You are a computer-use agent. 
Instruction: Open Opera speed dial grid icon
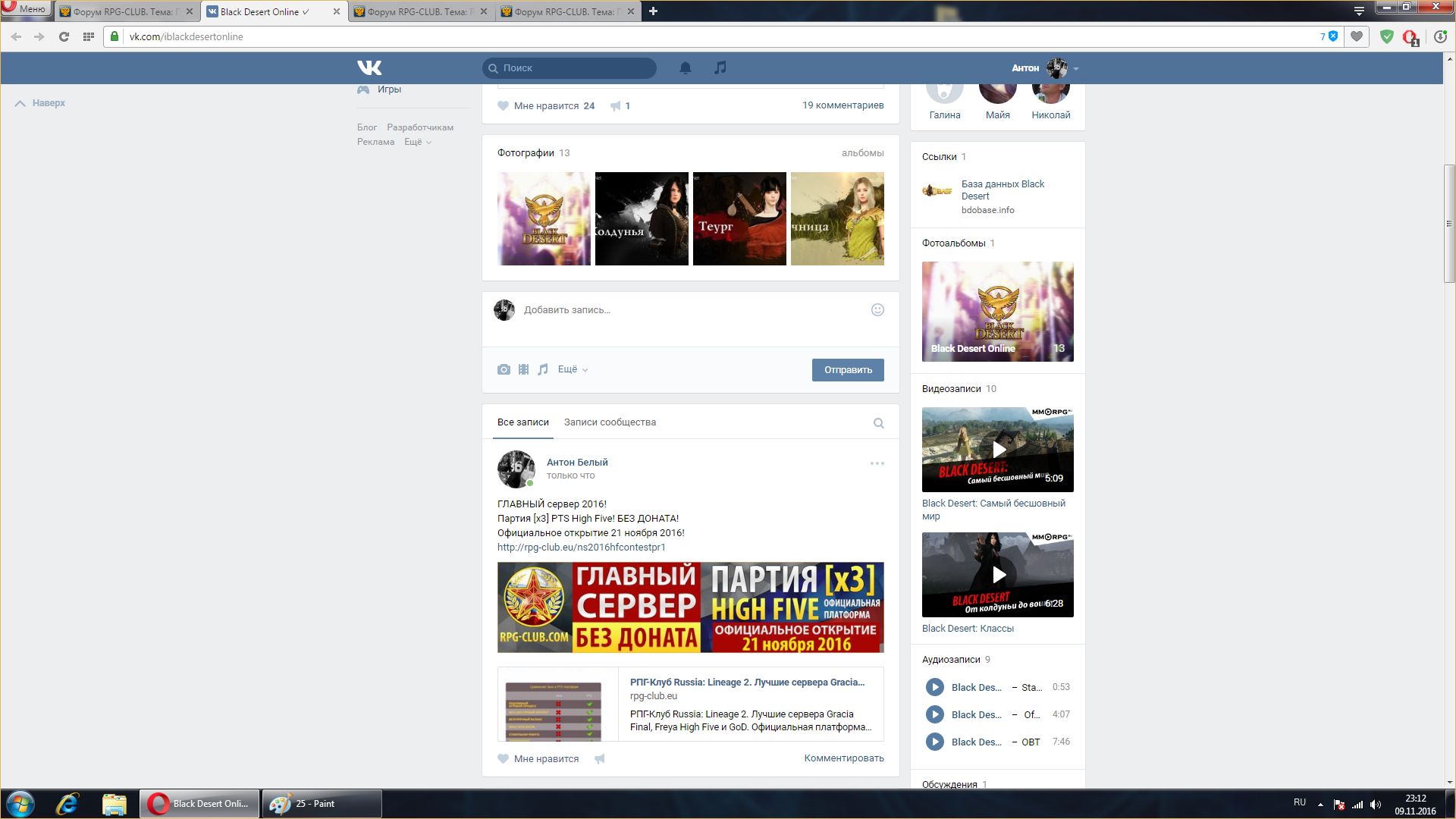click(x=88, y=36)
